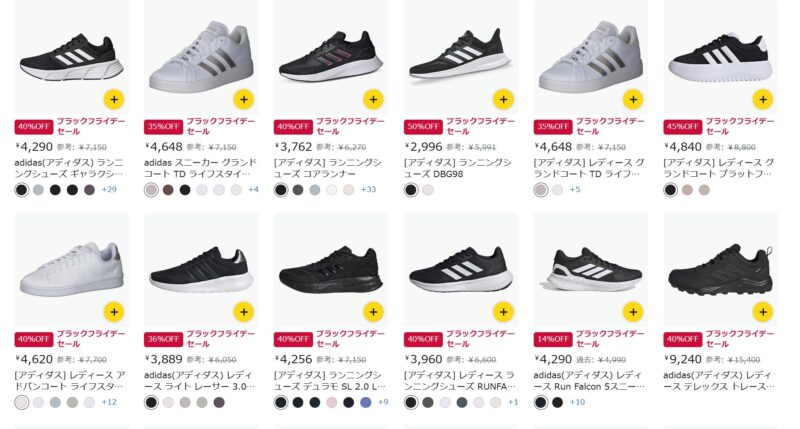Click the 14%OFF badge on Run Falcon 5
Image resolution: width=800 pixels, height=429 pixels.
(x=553, y=339)
